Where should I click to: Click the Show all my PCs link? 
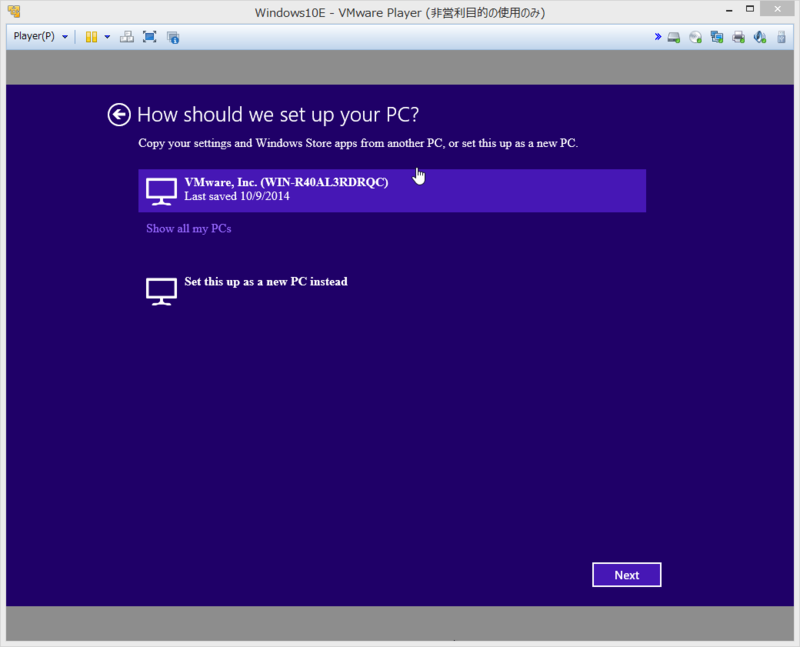(189, 229)
